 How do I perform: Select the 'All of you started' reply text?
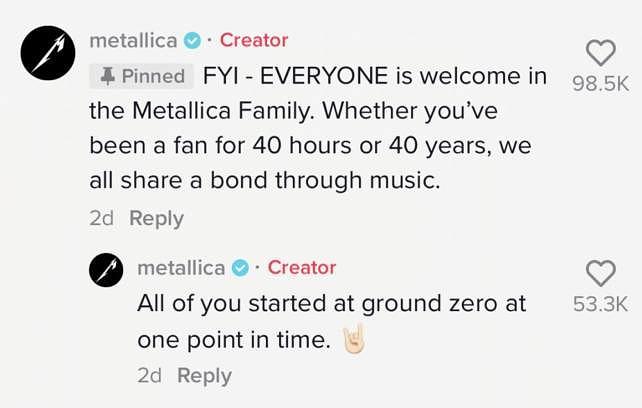(x=331, y=304)
